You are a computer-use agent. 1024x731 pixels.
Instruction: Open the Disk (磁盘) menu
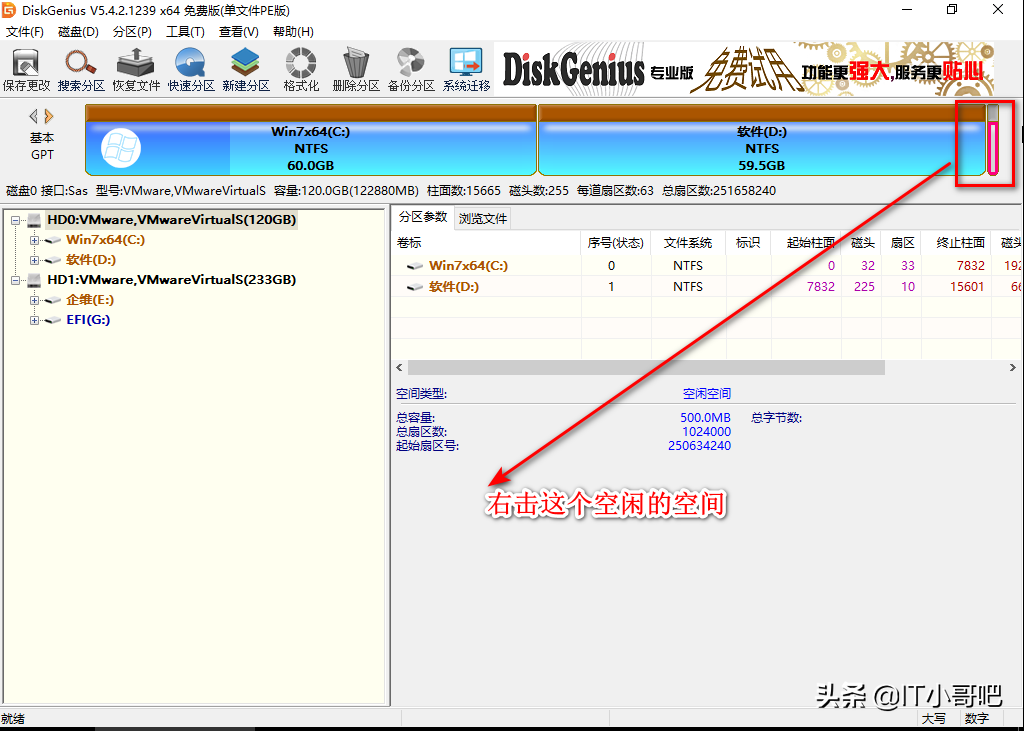coord(78,31)
